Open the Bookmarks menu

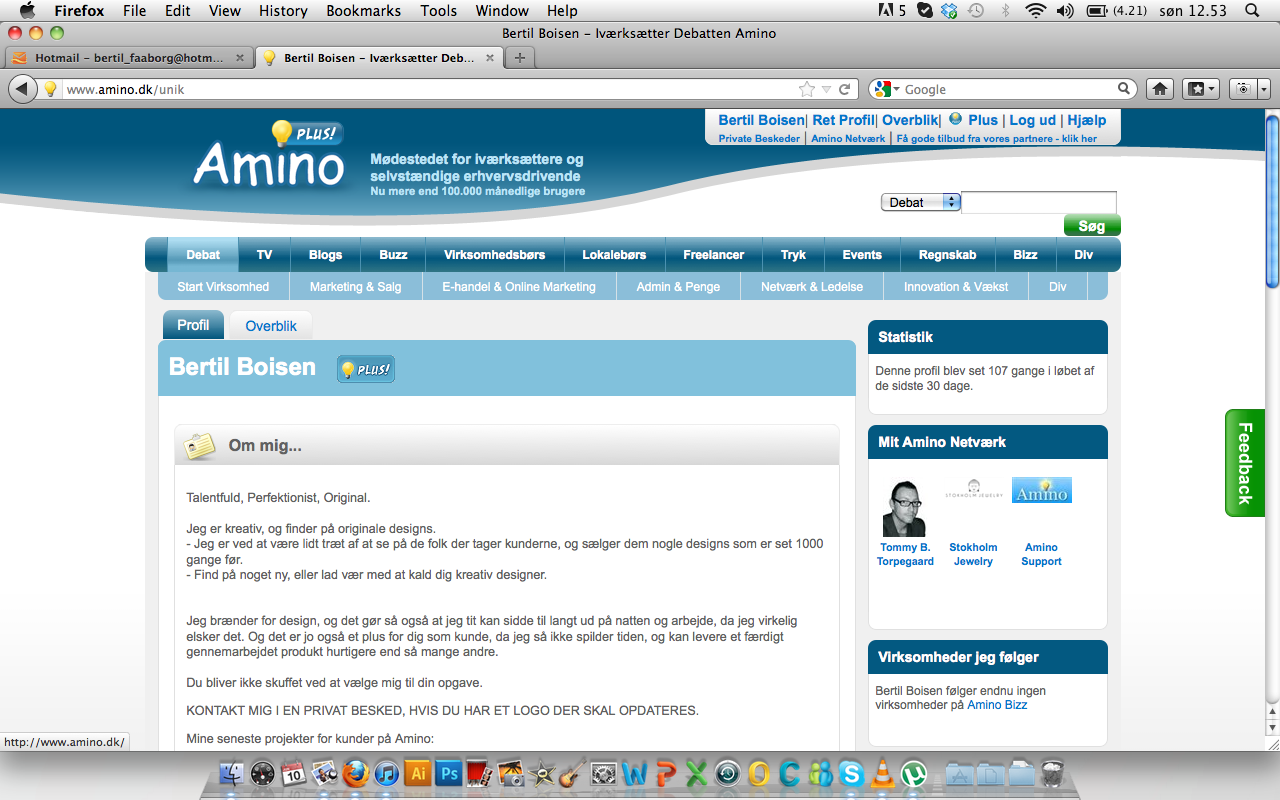tap(363, 11)
